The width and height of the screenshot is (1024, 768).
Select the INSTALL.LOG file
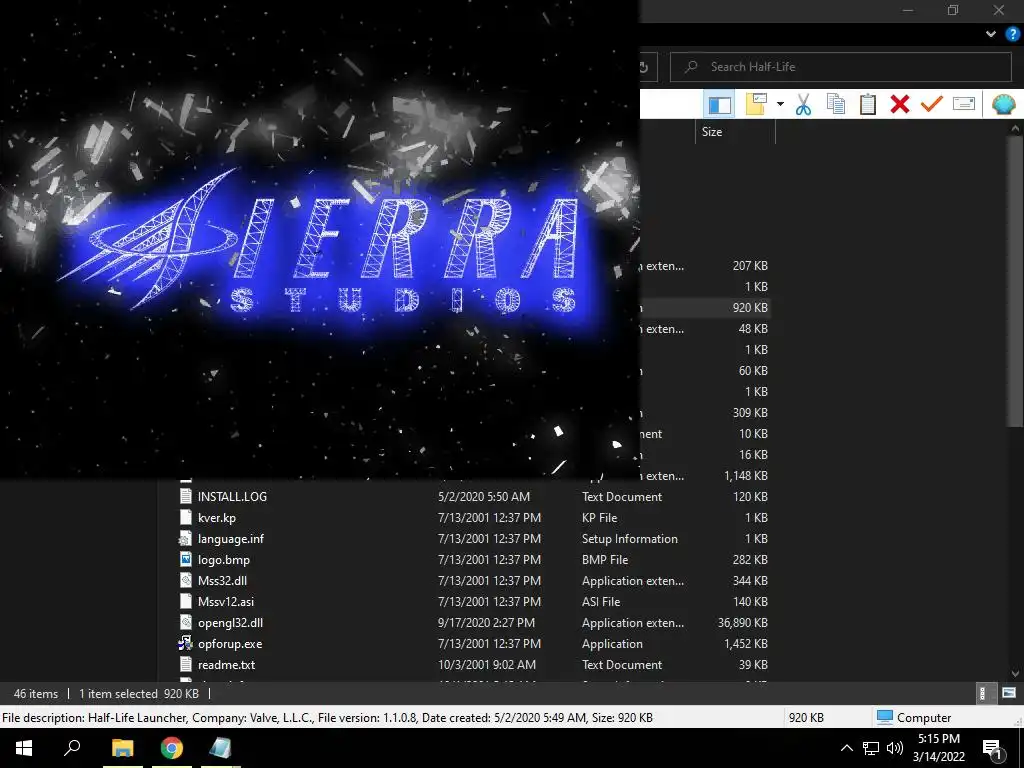(232, 497)
